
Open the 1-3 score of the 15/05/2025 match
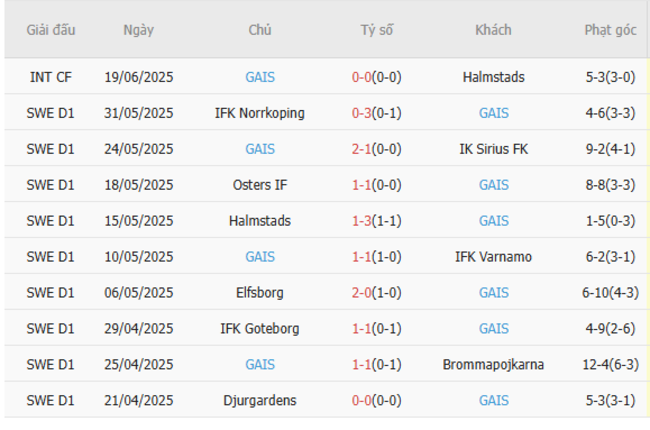(x=363, y=221)
